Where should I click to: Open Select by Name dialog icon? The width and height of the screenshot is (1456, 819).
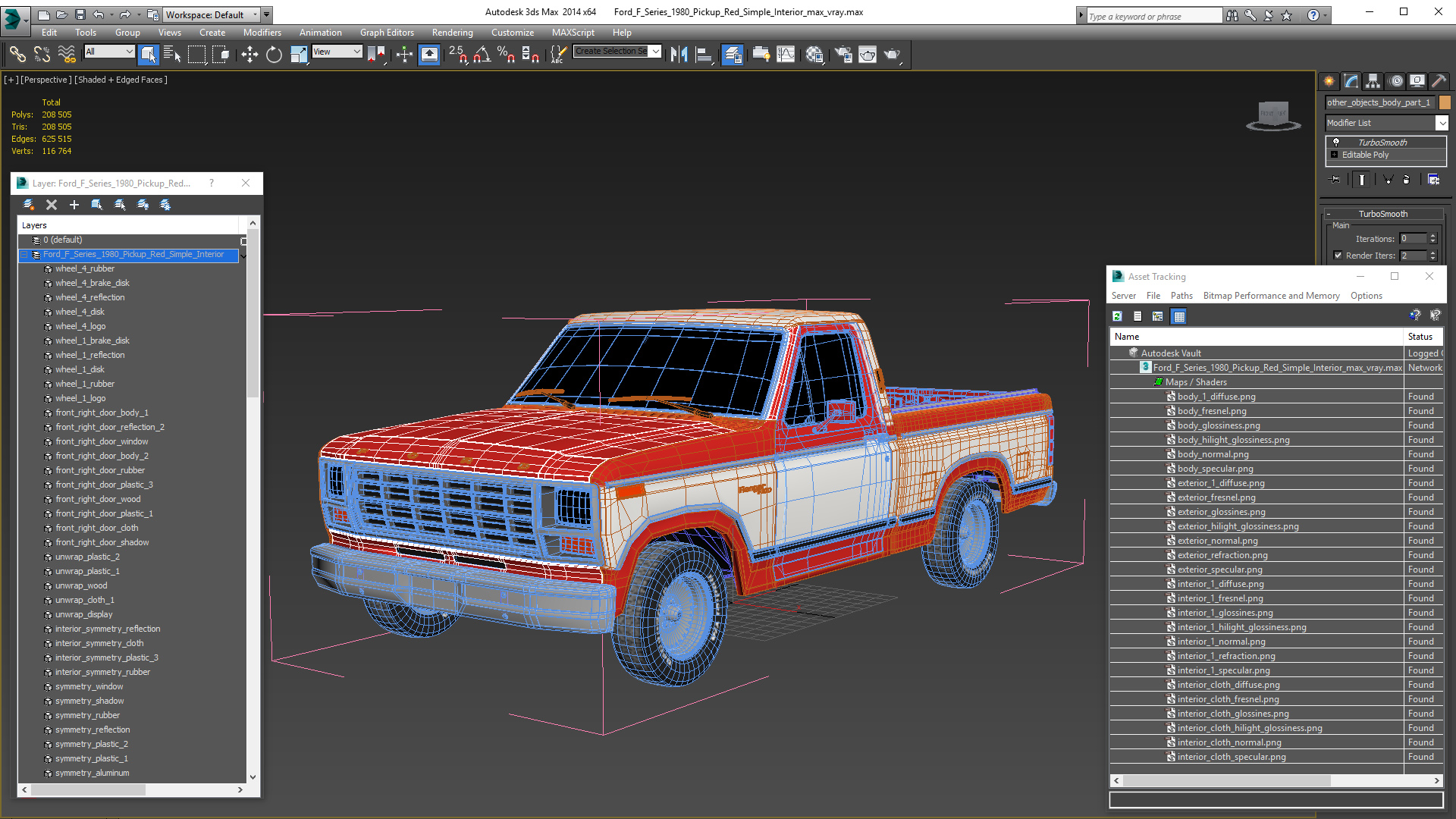coord(172,54)
